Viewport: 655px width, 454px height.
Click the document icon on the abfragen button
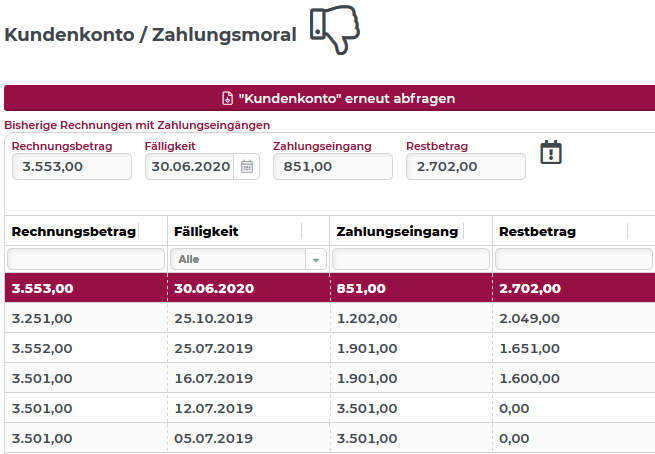coord(227,99)
